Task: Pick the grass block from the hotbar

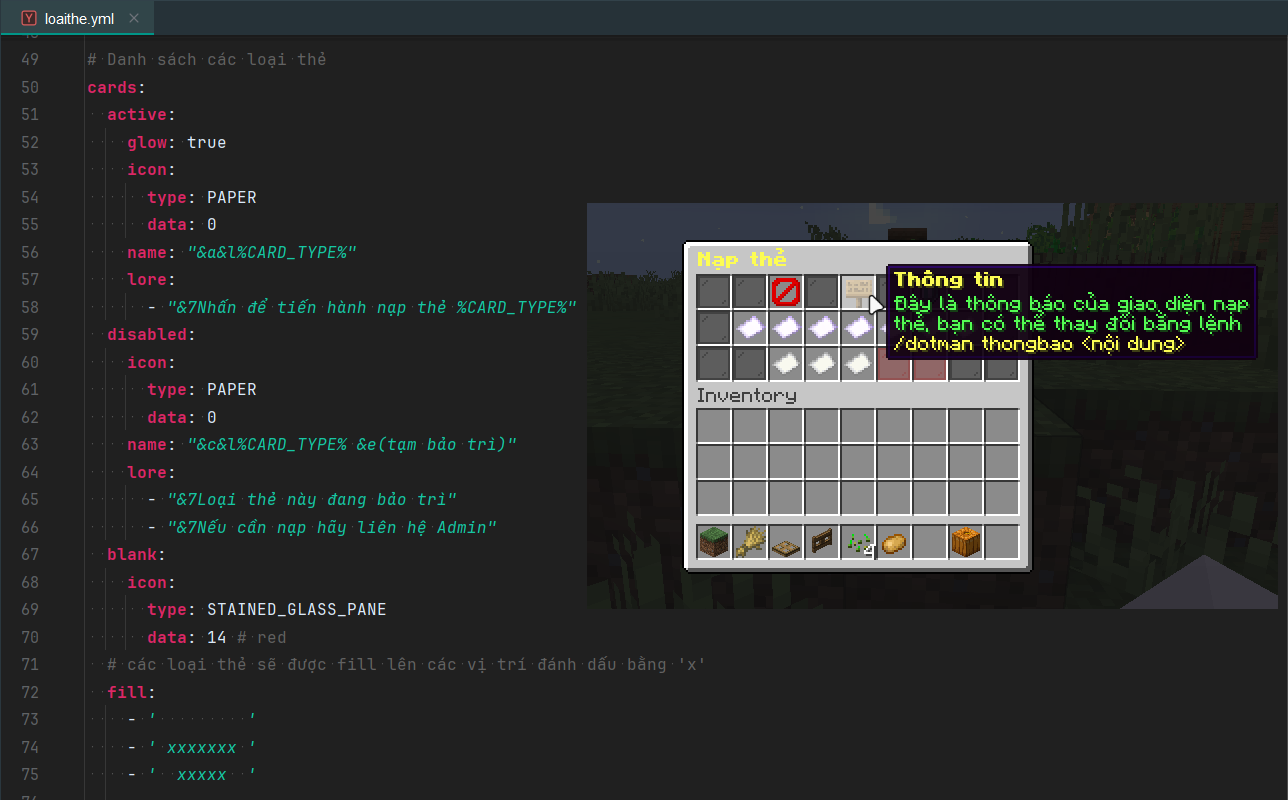Action: 714,542
